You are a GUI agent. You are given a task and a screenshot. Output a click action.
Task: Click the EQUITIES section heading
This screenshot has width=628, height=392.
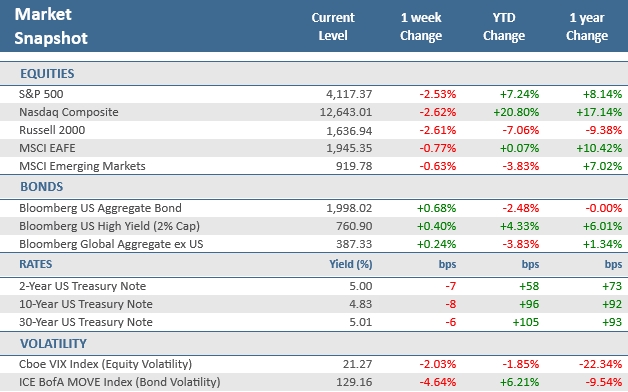point(47,74)
